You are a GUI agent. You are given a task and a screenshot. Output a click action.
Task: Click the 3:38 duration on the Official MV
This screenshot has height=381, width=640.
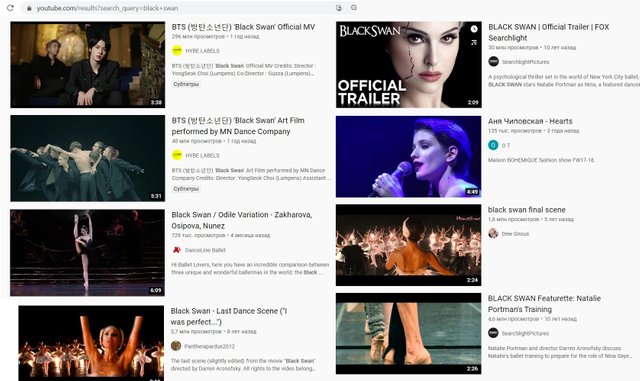(x=156, y=102)
